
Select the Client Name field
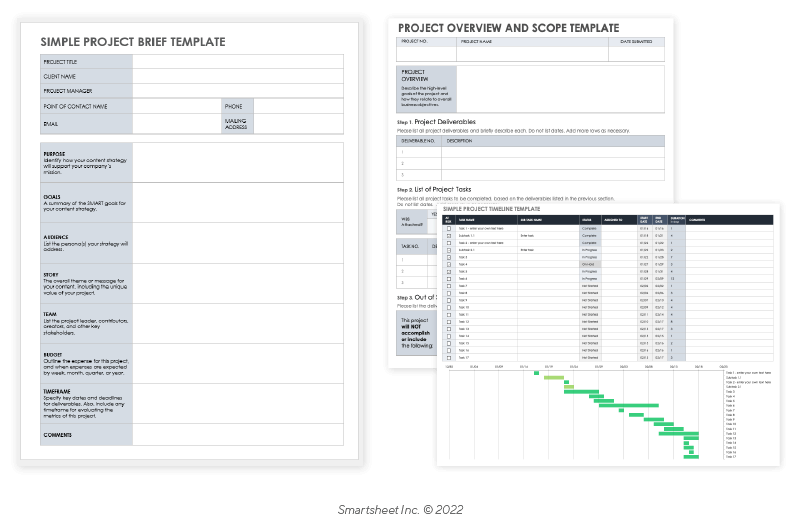[x=238, y=76]
